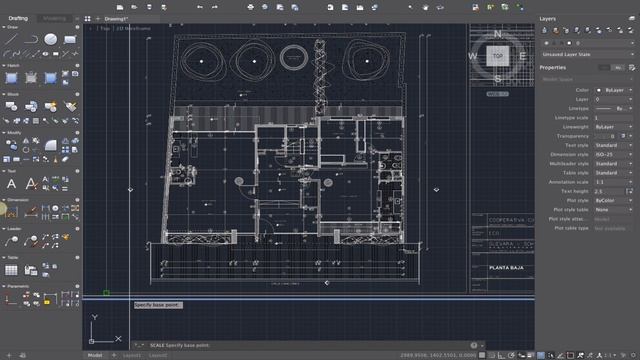Choose the Hatch tool icon
This screenshot has height=360, width=640.
click(x=11, y=78)
